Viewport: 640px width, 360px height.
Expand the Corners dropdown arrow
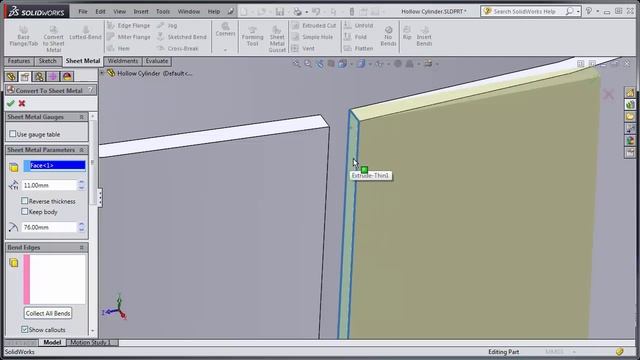click(x=225, y=50)
